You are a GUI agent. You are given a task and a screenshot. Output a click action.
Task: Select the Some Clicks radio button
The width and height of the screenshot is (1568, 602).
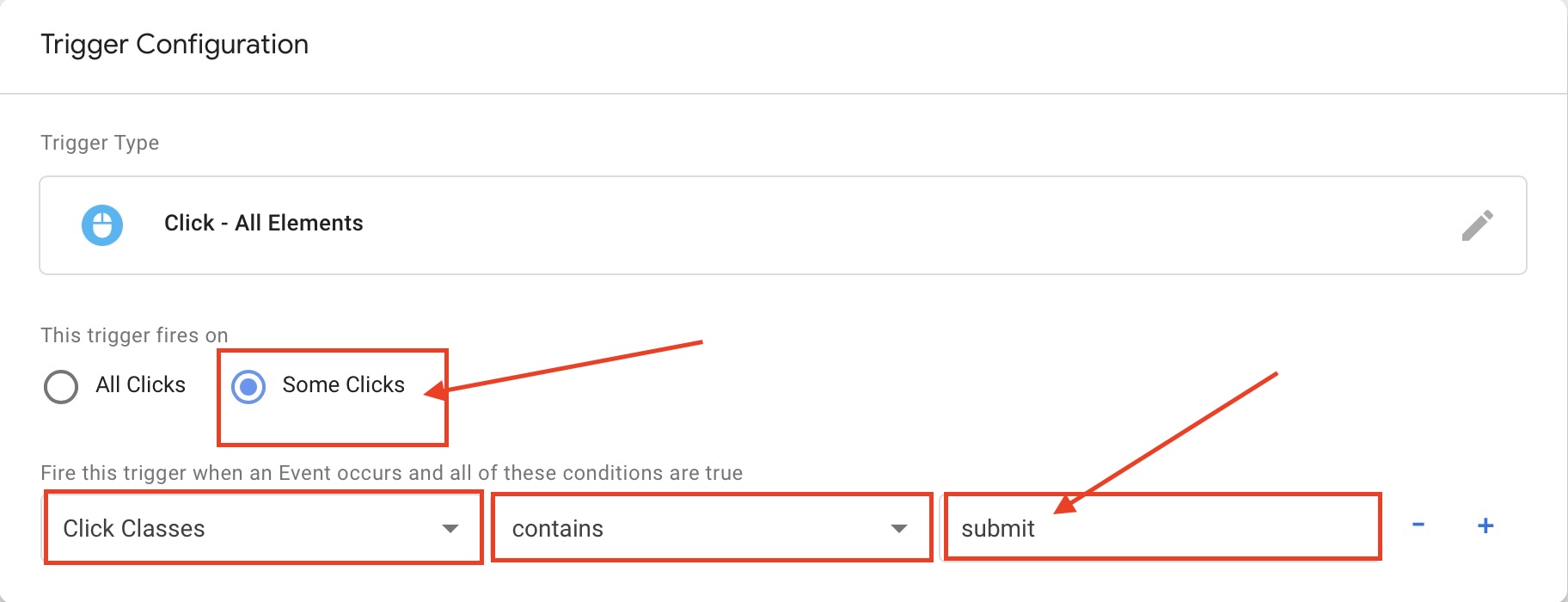[x=248, y=387]
